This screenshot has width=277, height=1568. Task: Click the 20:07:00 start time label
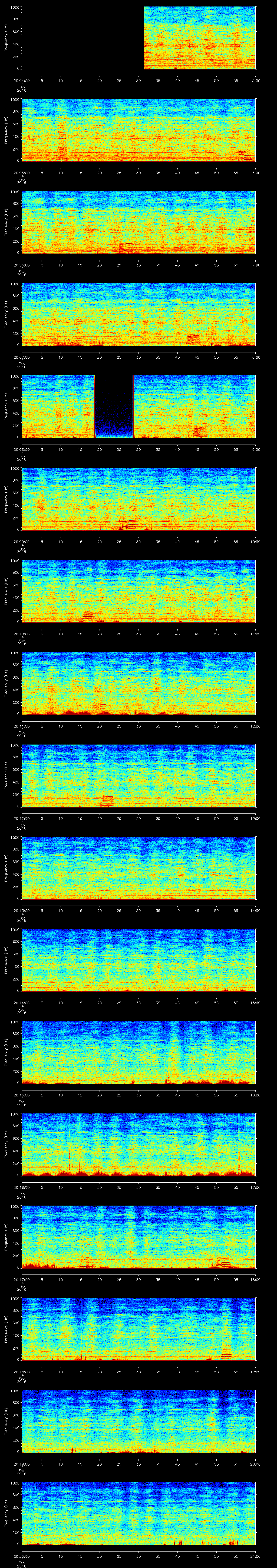[x=22, y=357]
